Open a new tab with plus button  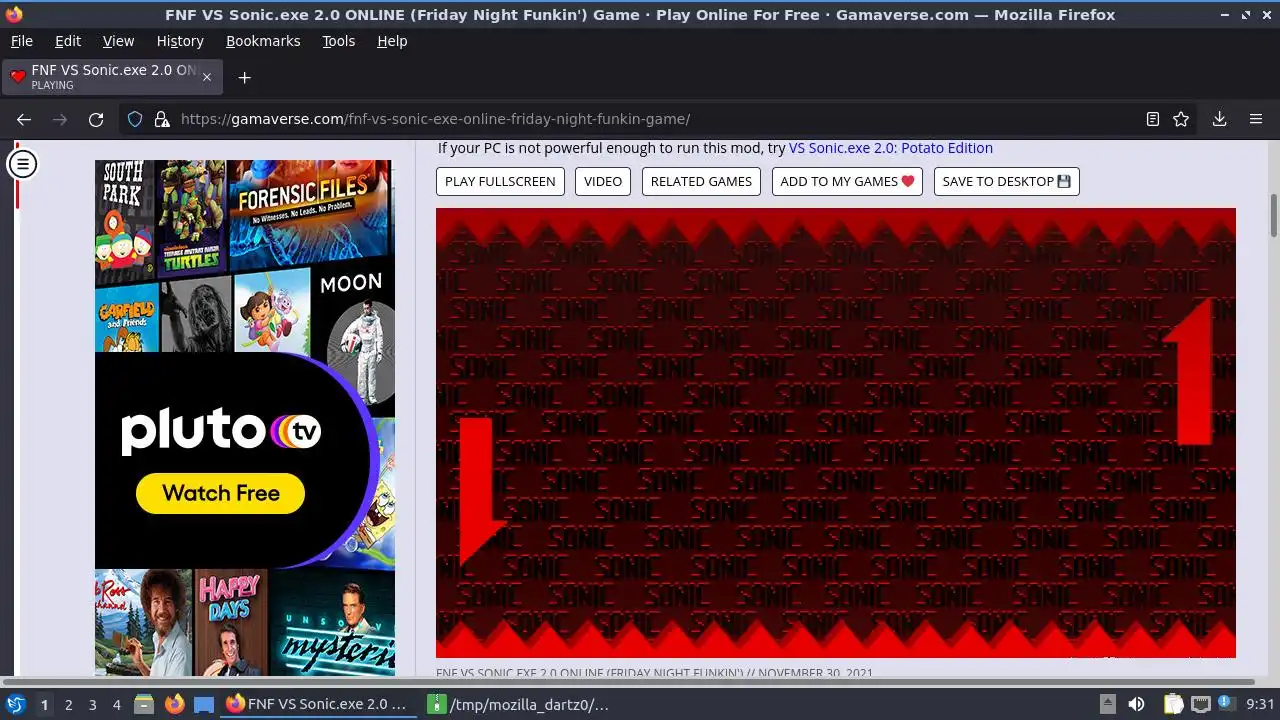click(244, 77)
